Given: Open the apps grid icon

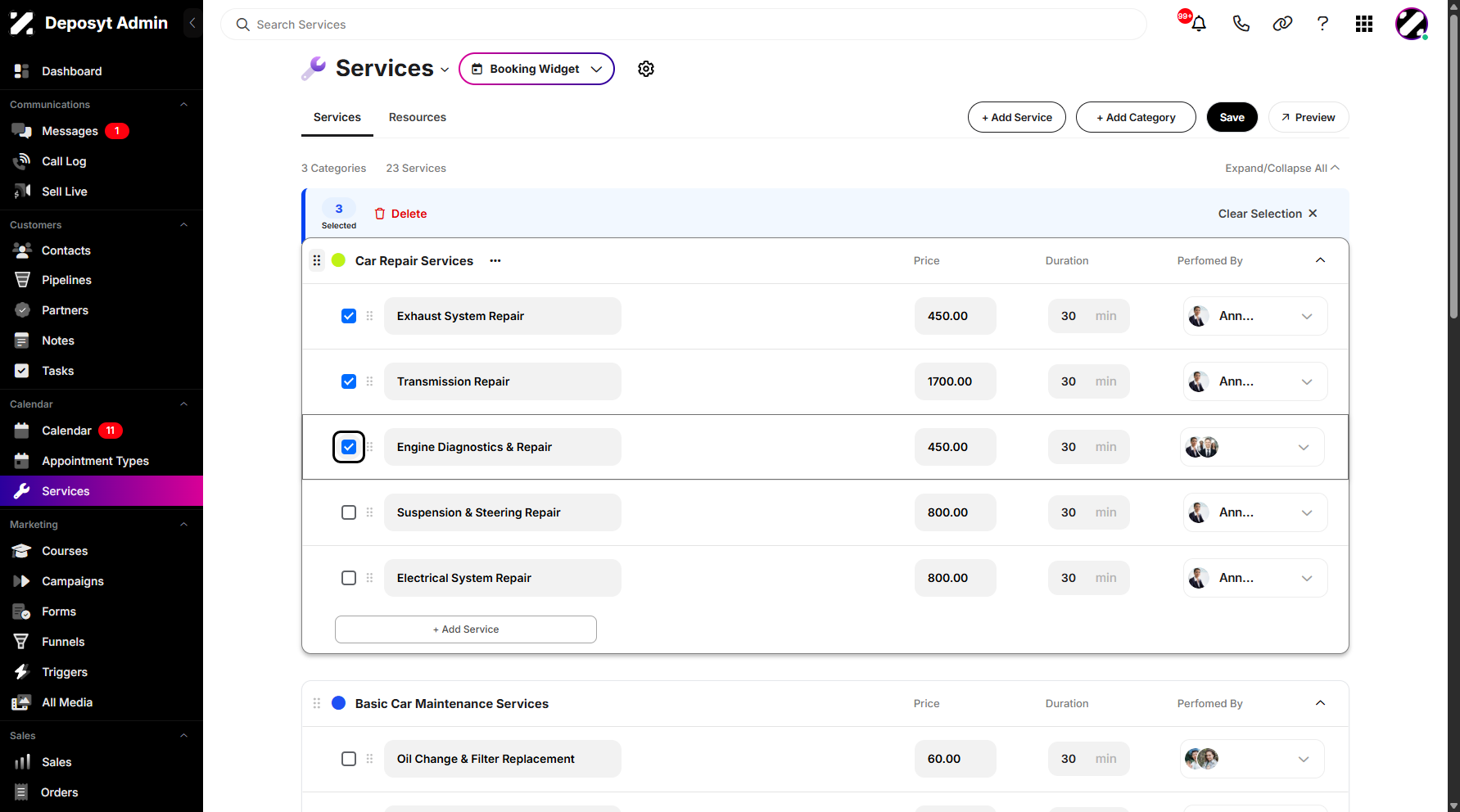Looking at the screenshot, I should point(1364,24).
